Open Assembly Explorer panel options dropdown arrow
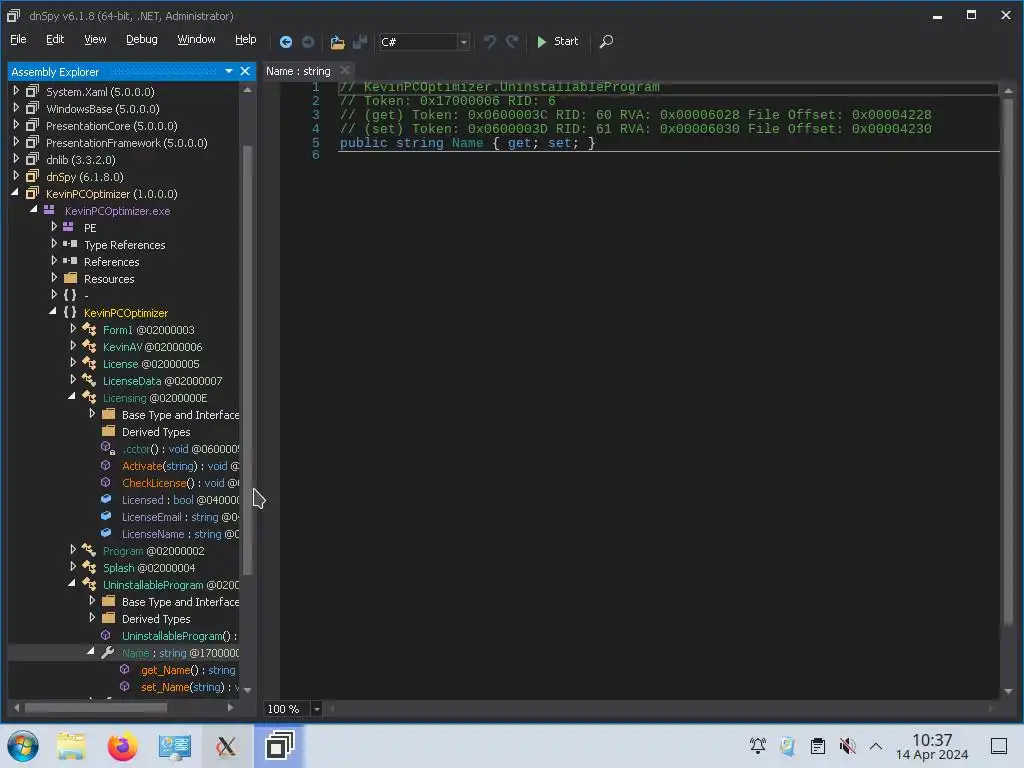 click(x=229, y=71)
